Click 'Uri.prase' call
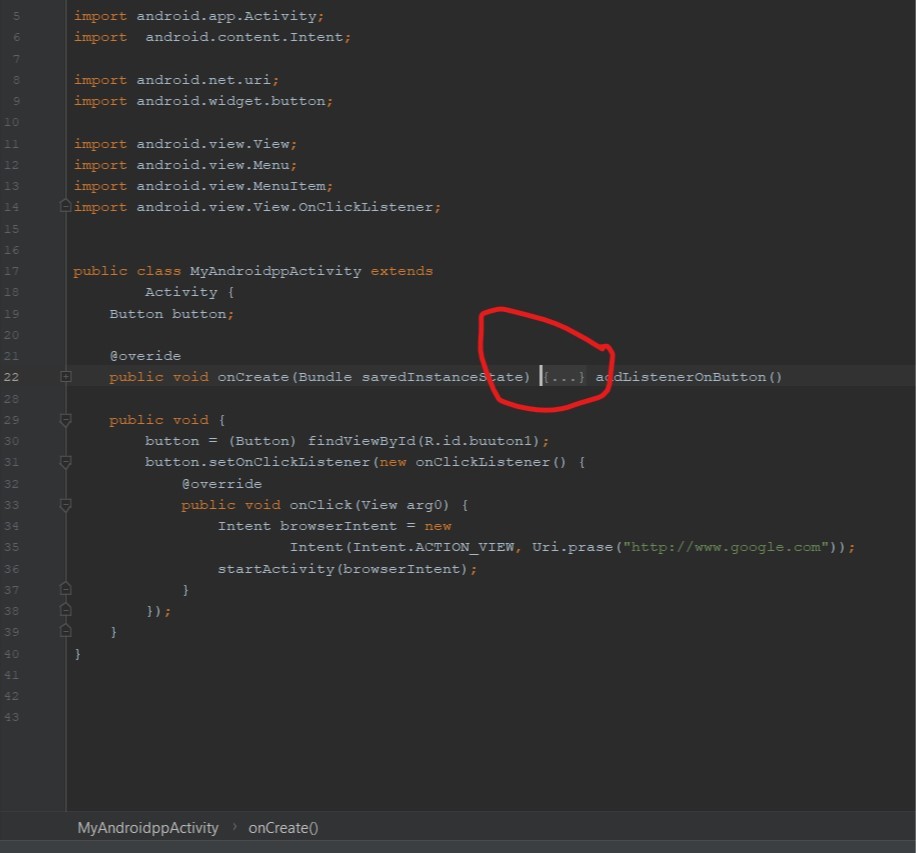The height and width of the screenshot is (853, 916). [x=572, y=547]
